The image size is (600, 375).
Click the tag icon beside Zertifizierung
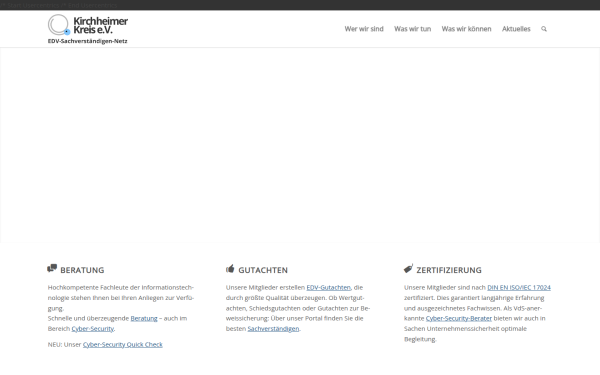408,268
